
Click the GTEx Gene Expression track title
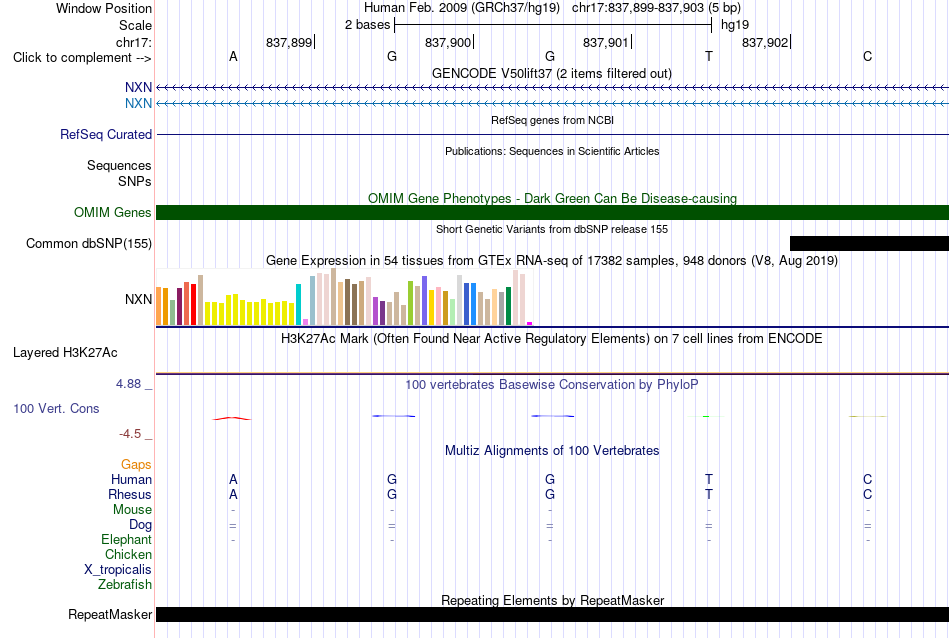pyautogui.click(x=552, y=261)
